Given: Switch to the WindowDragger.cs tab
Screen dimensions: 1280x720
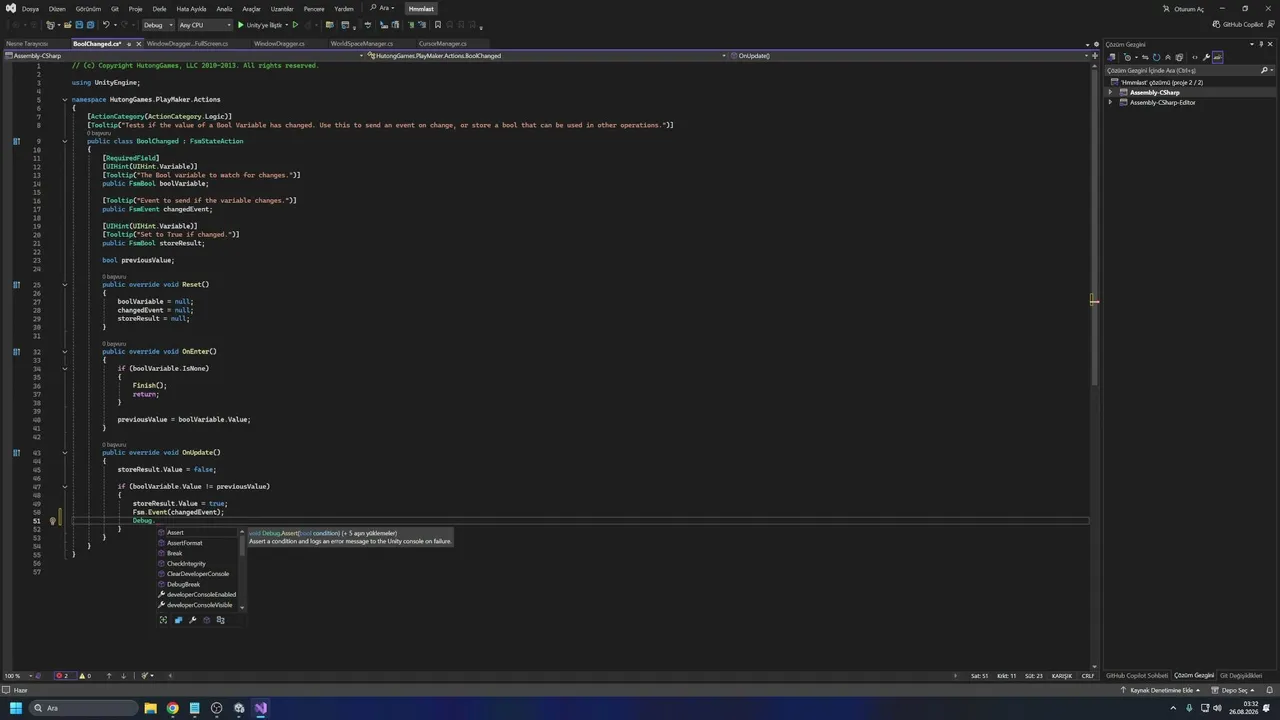Looking at the screenshot, I should click(x=279, y=44).
